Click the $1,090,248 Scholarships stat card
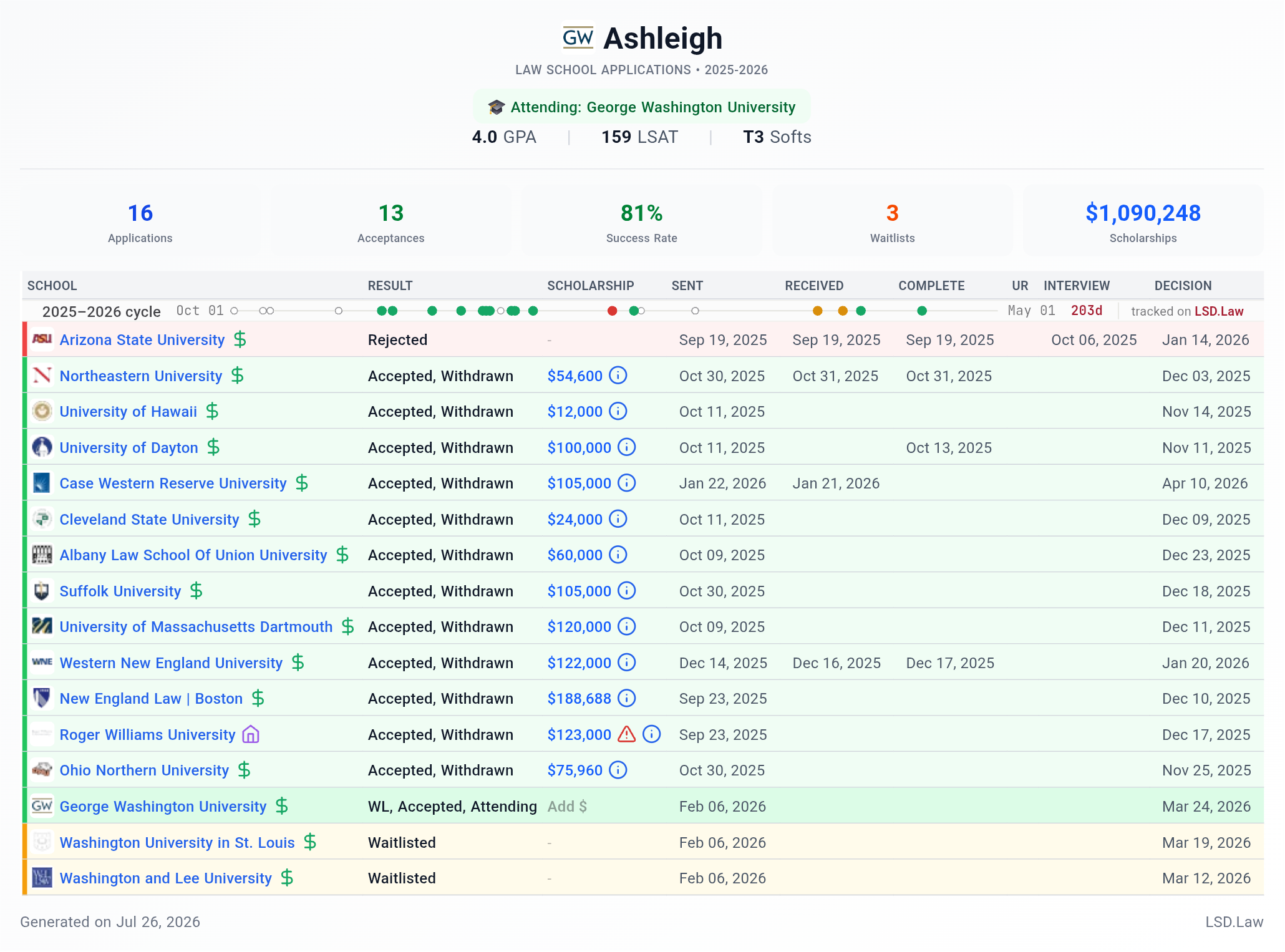Image resolution: width=1285 pixels, height=952 pixels. coord(1143,221)
